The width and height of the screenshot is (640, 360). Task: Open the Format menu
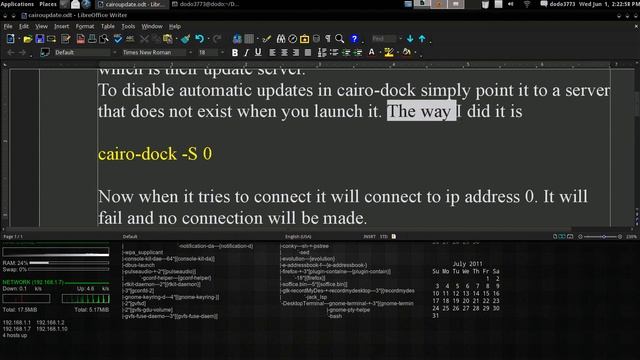[85, 26]
